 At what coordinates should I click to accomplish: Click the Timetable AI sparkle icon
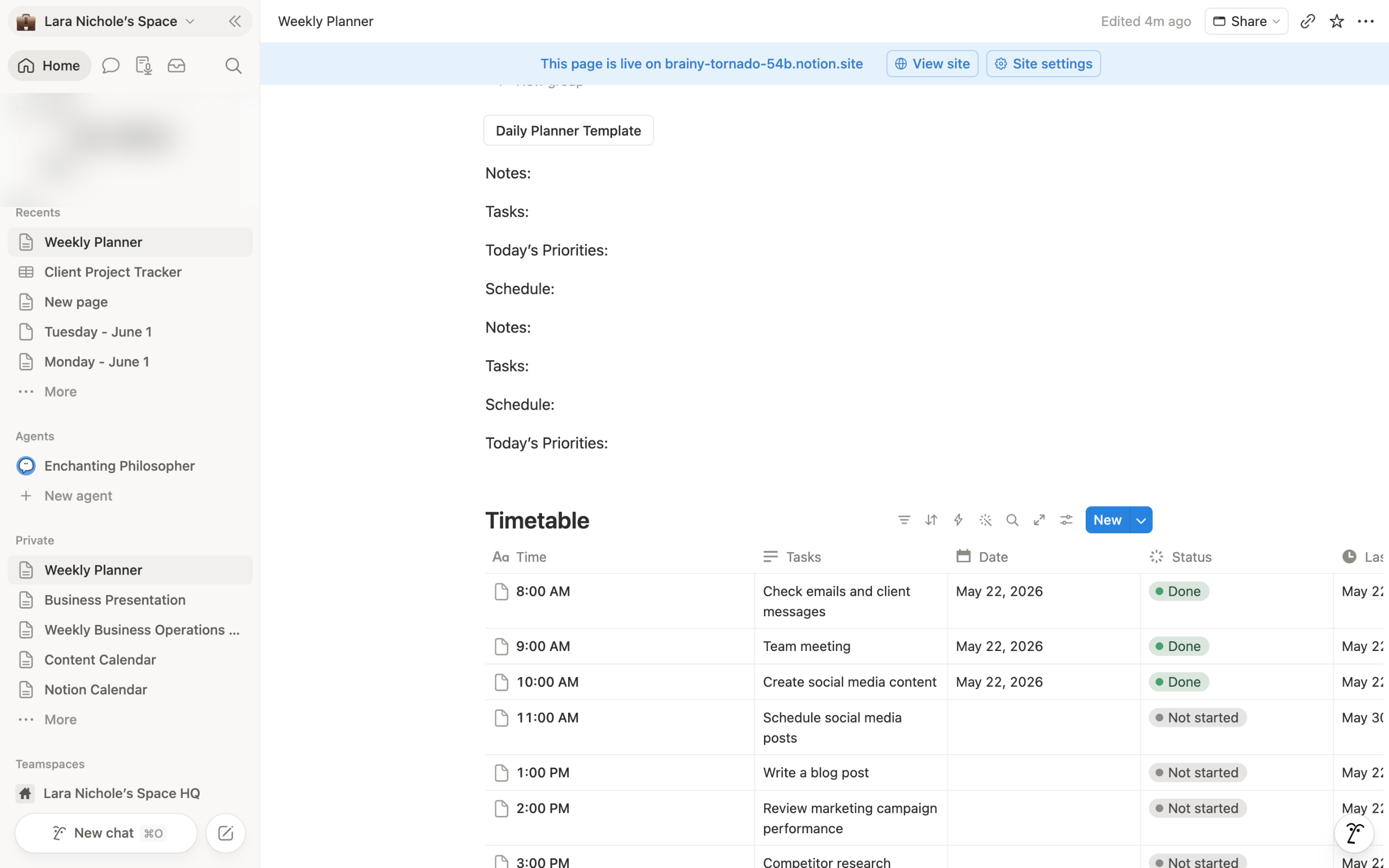click(x=985, y=520)
